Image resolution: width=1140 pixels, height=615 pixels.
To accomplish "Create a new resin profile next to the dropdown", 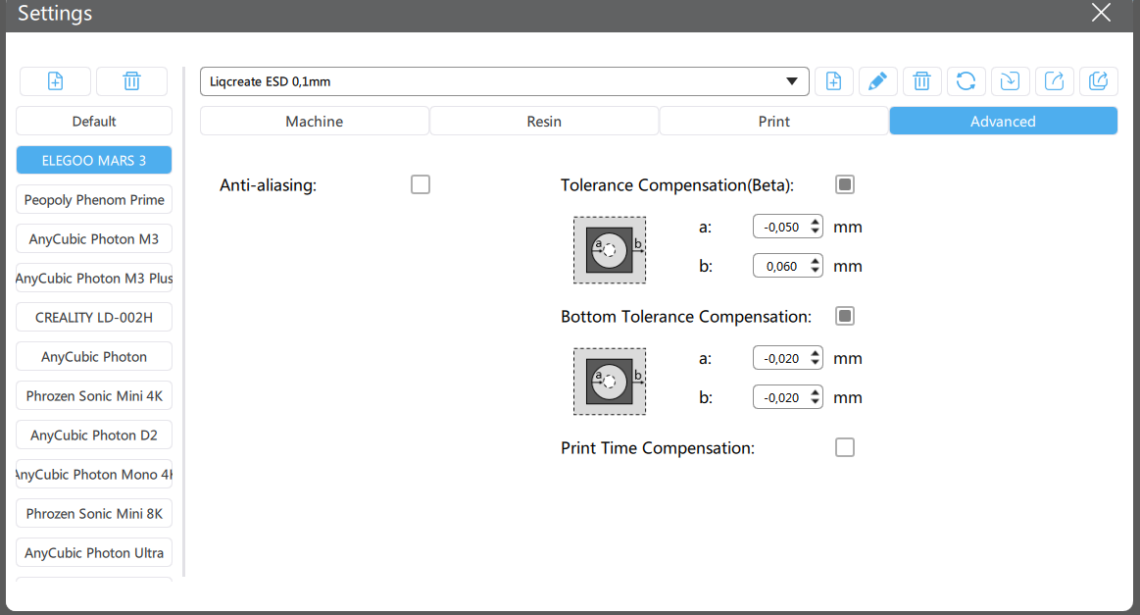I will point(834,81).
